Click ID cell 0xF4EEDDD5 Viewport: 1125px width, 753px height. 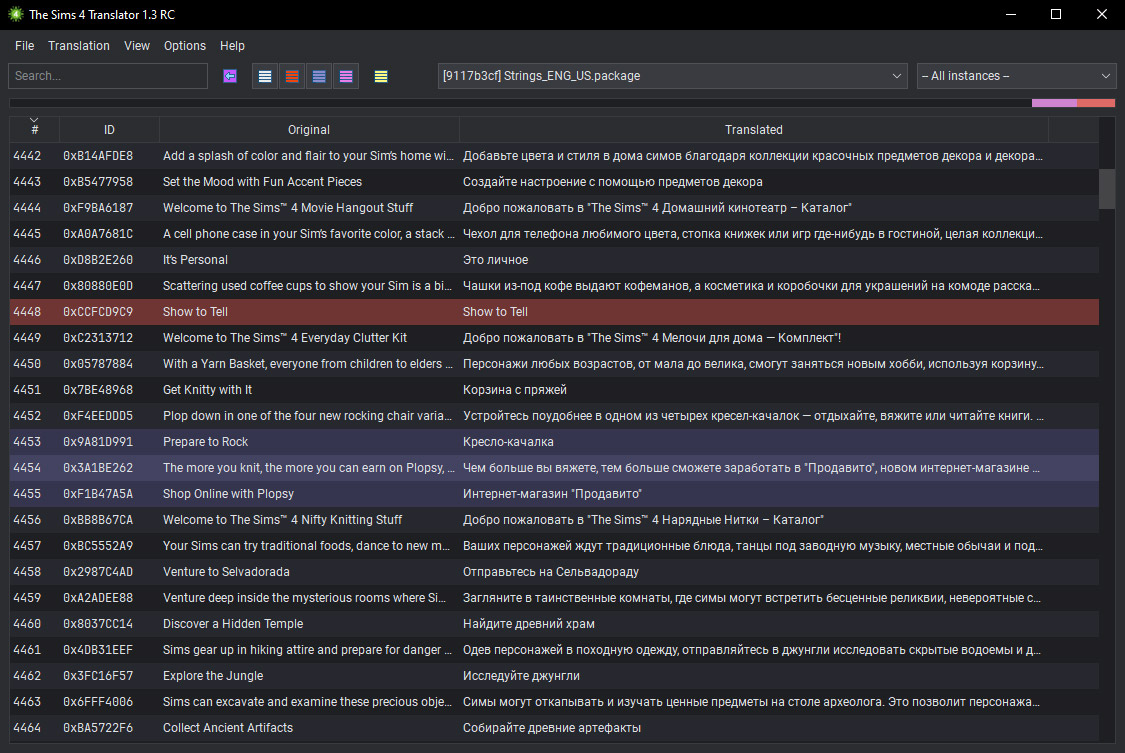98,416
